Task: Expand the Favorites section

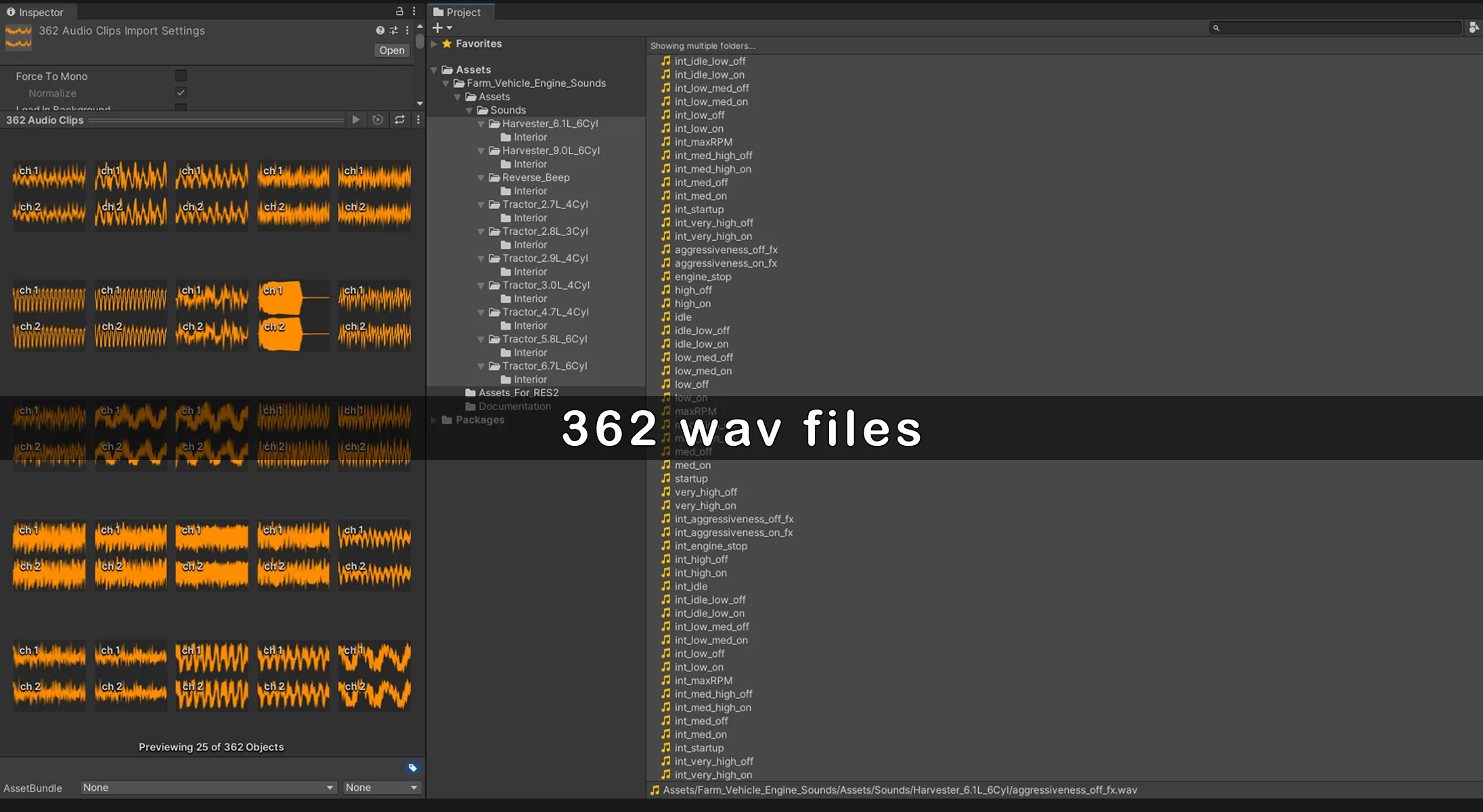Action: click(435, 44)
